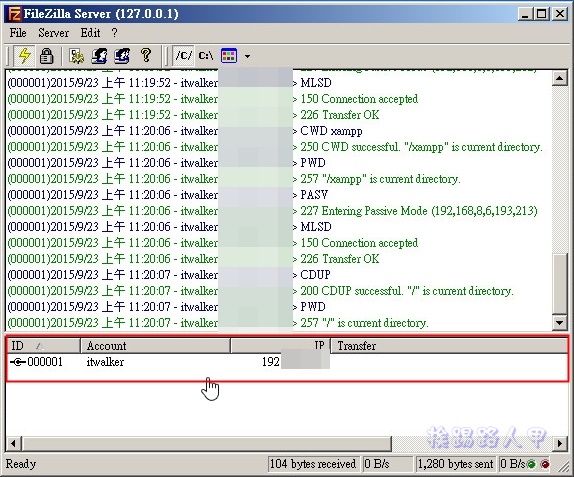Click horizontal scrollbar left arrow
The image size is (574, 477).
(x=13, y=444)
